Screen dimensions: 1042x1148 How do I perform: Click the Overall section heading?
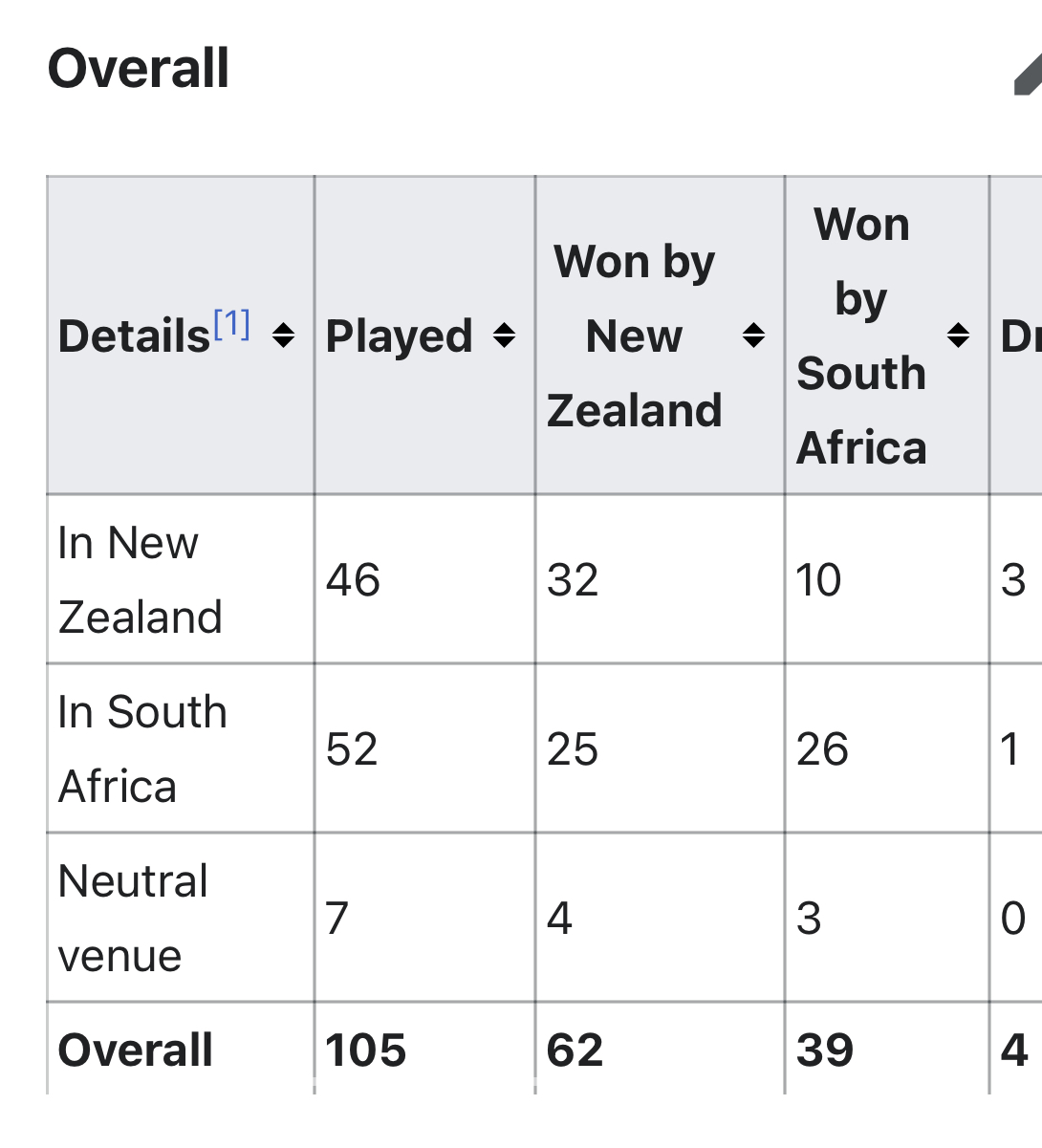pyautogui.click(x=139, y=69)
